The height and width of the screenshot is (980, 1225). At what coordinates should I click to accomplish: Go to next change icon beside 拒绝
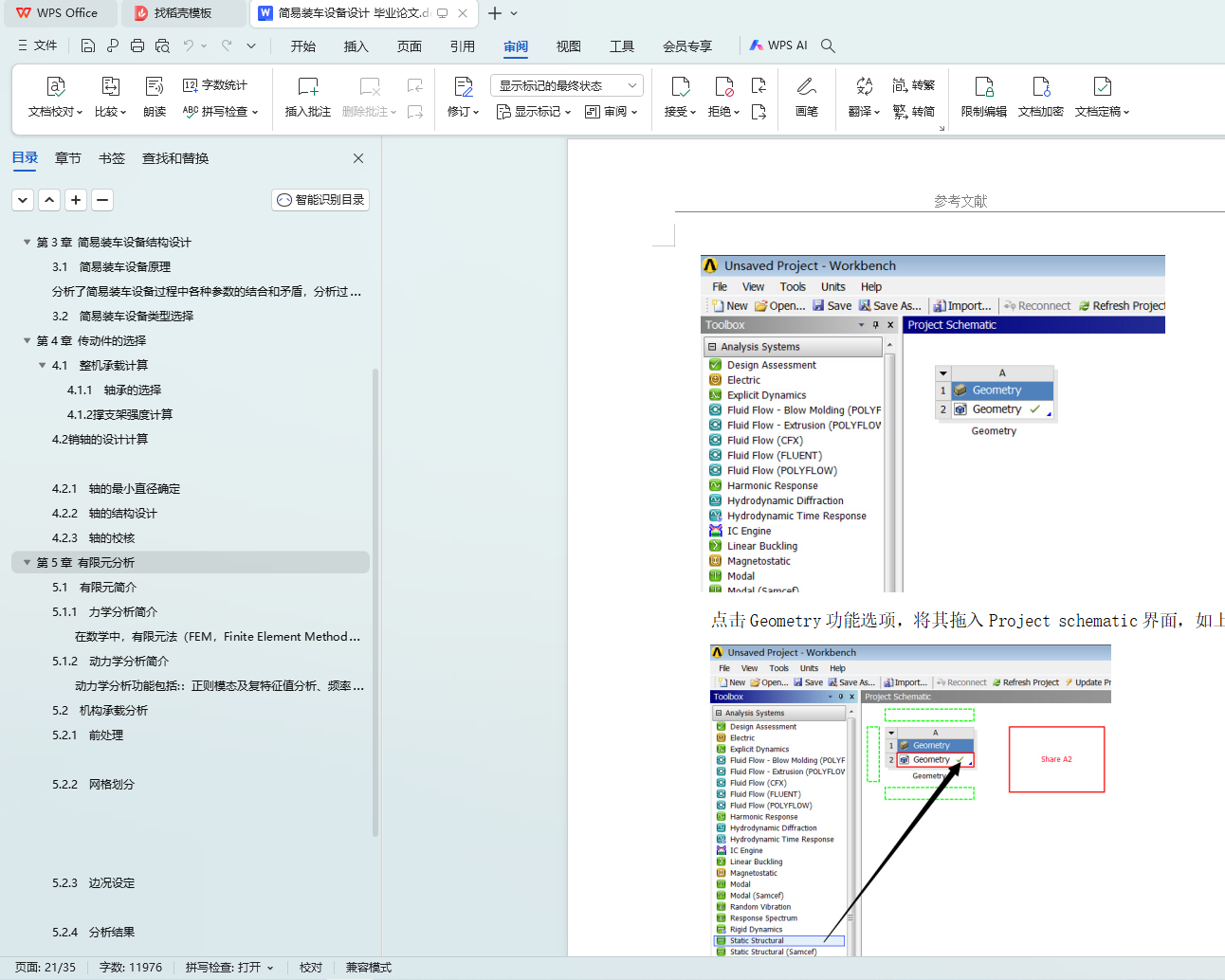[x=759, y=112]
